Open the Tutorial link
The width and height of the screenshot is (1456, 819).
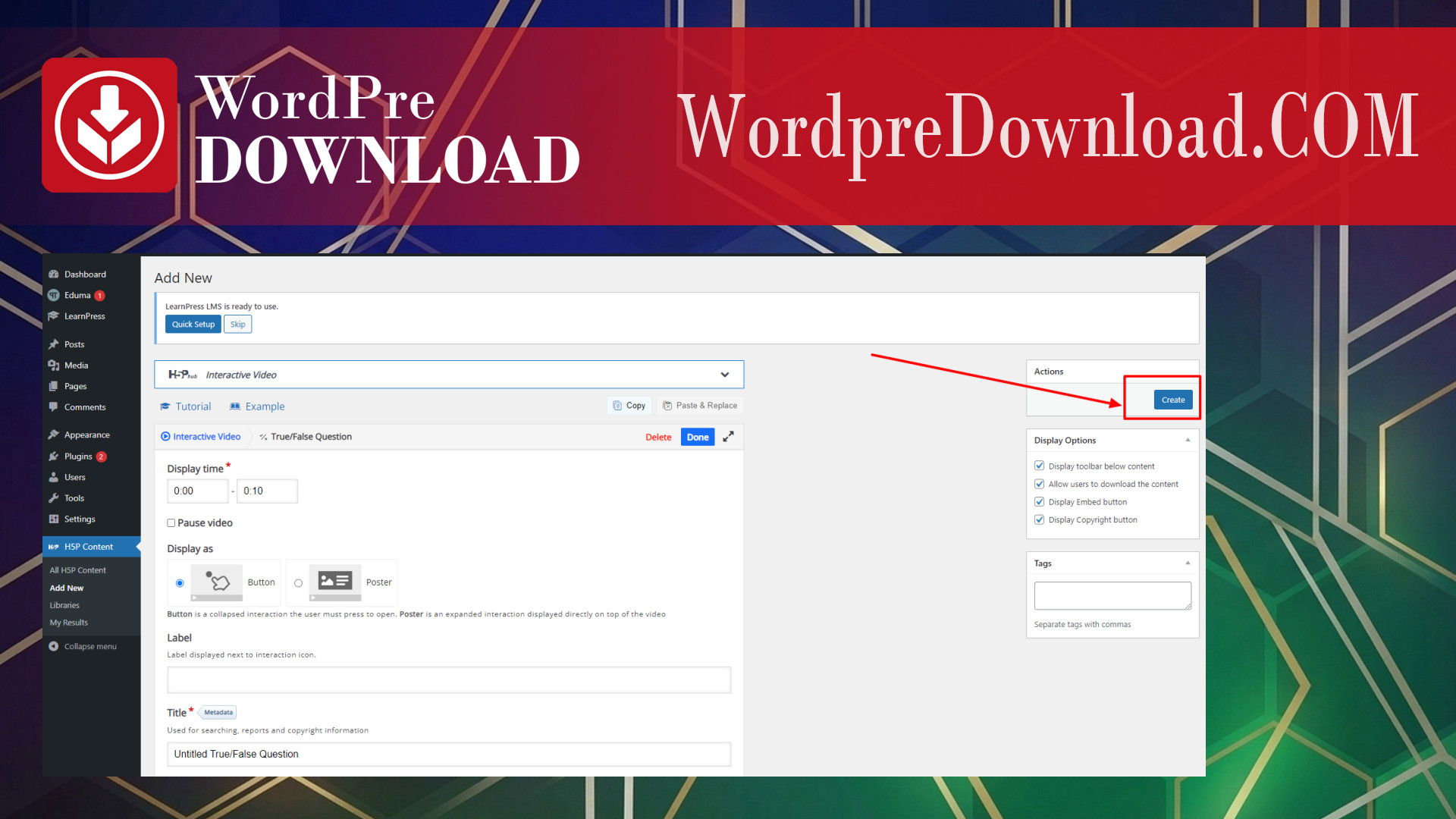(x=186, y=406)
